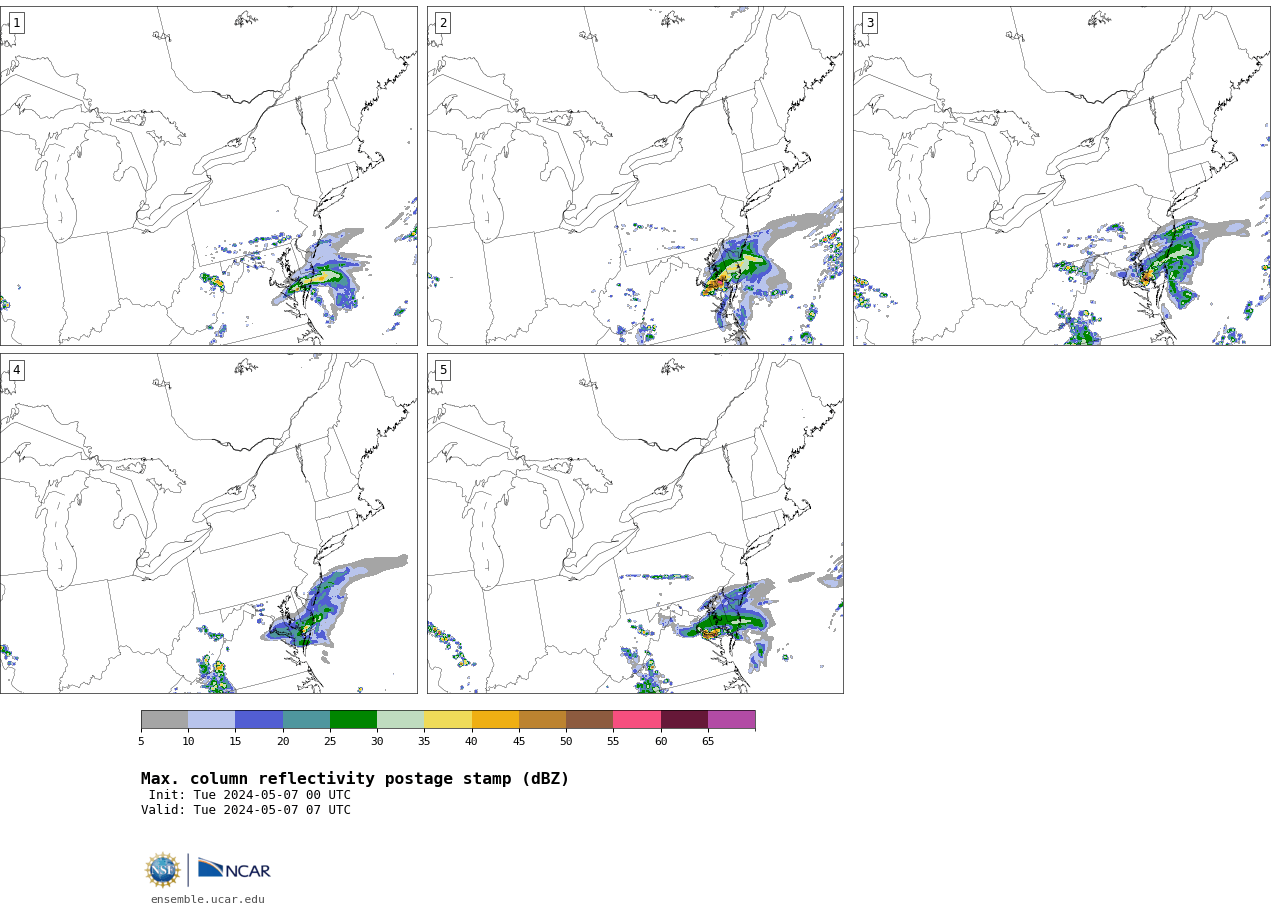The height and width of the screenshot is (910, 1280).
Task: Click the pale green 30-35 dBZ swatch
Action: (x=400, y=720)
